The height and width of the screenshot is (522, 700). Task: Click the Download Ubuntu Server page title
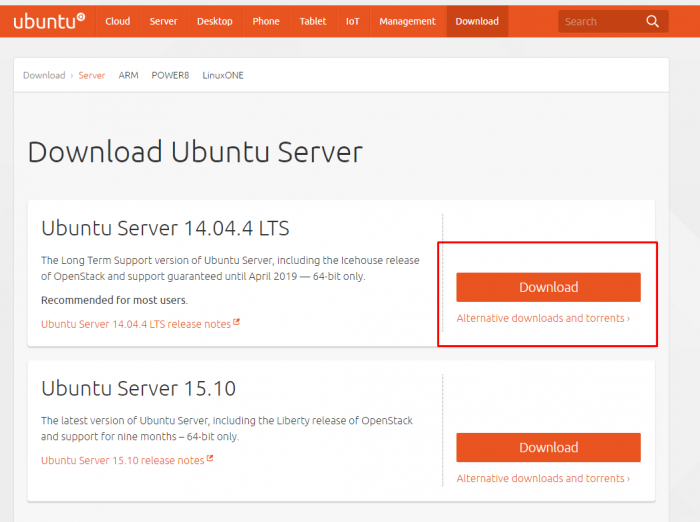[x=195, y=152]
